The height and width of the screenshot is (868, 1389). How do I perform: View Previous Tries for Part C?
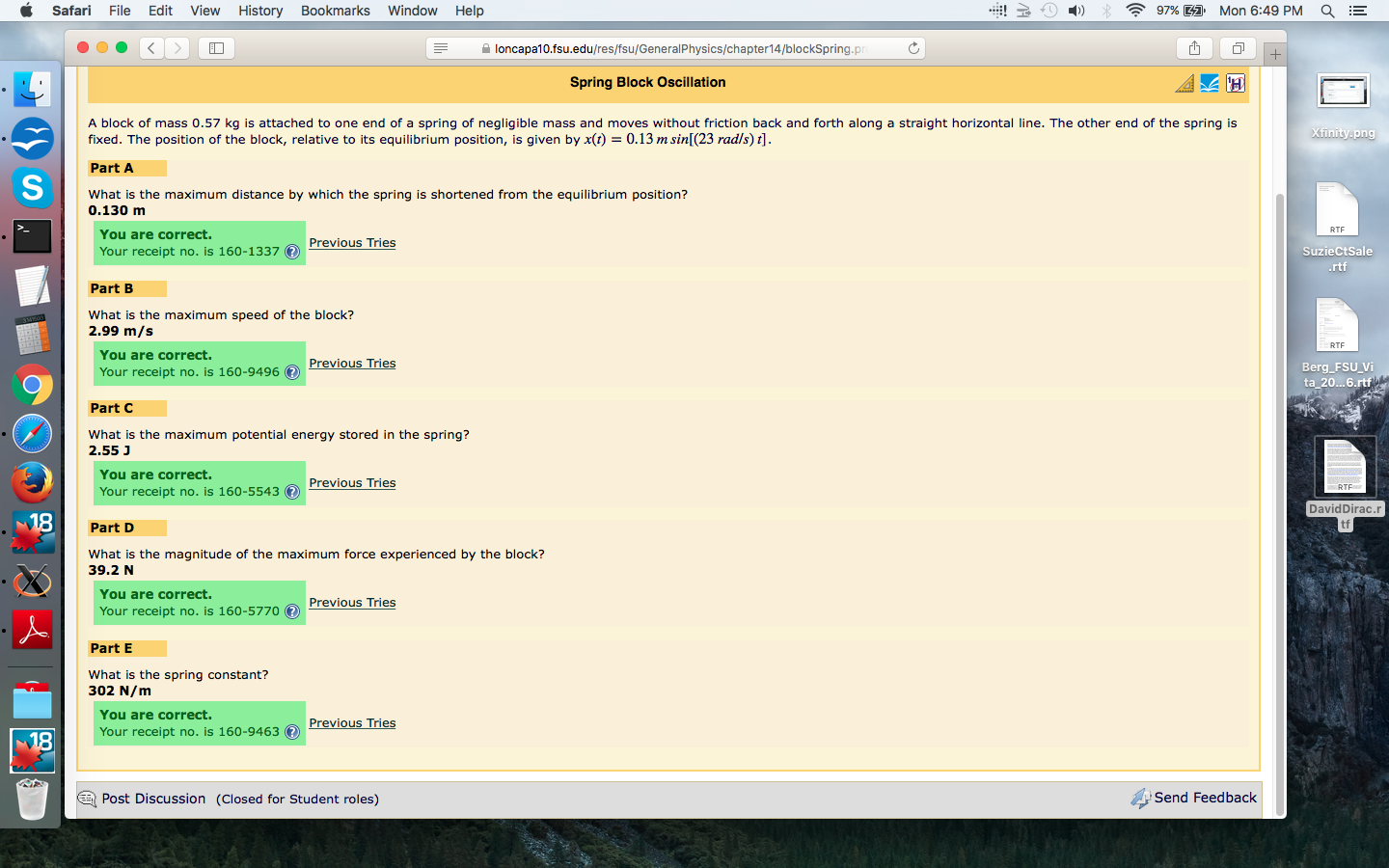tap(352, 483)
